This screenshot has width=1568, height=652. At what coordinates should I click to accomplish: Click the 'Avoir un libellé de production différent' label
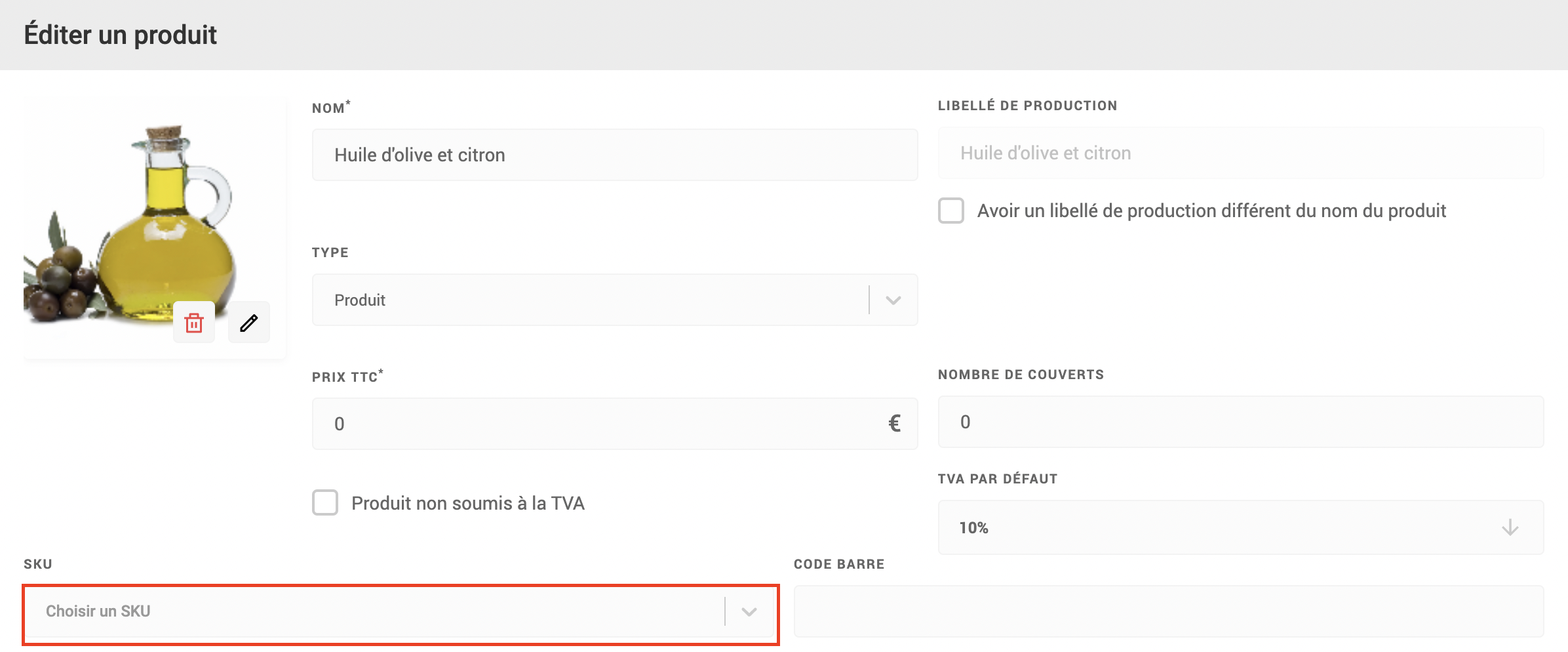(1211, 211)
